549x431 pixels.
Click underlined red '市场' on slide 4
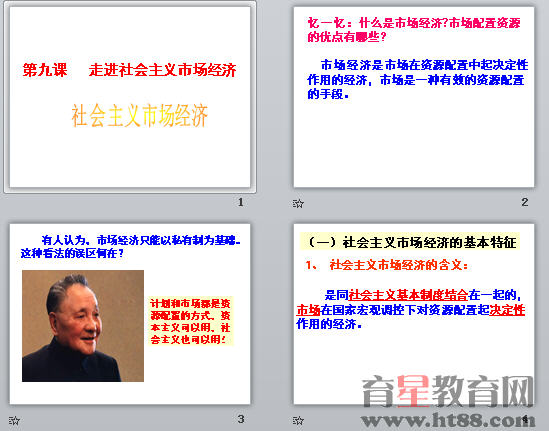(x=308, y=310)
